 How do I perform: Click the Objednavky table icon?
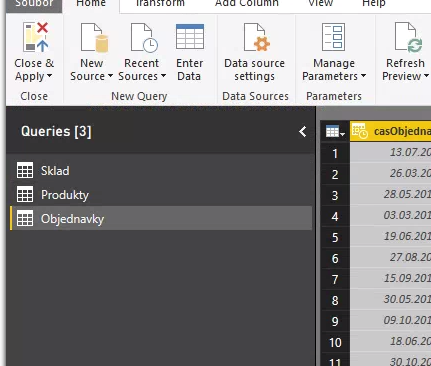pyautogui.click(x=25, y=218)
